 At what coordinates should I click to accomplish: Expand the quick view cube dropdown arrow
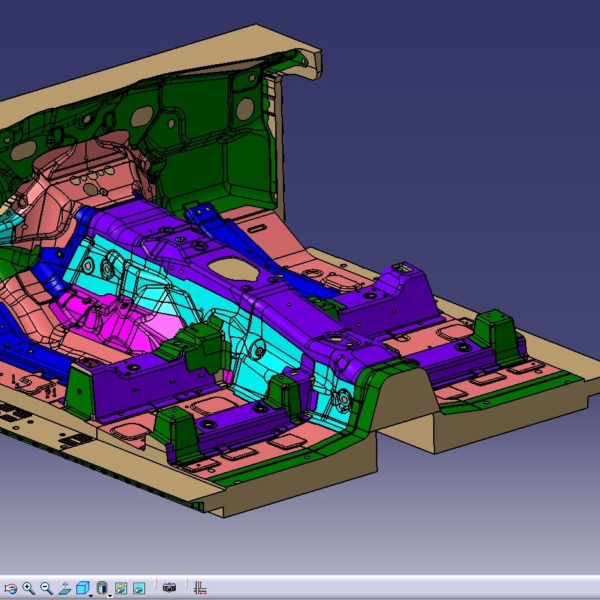tap(91, 595)
